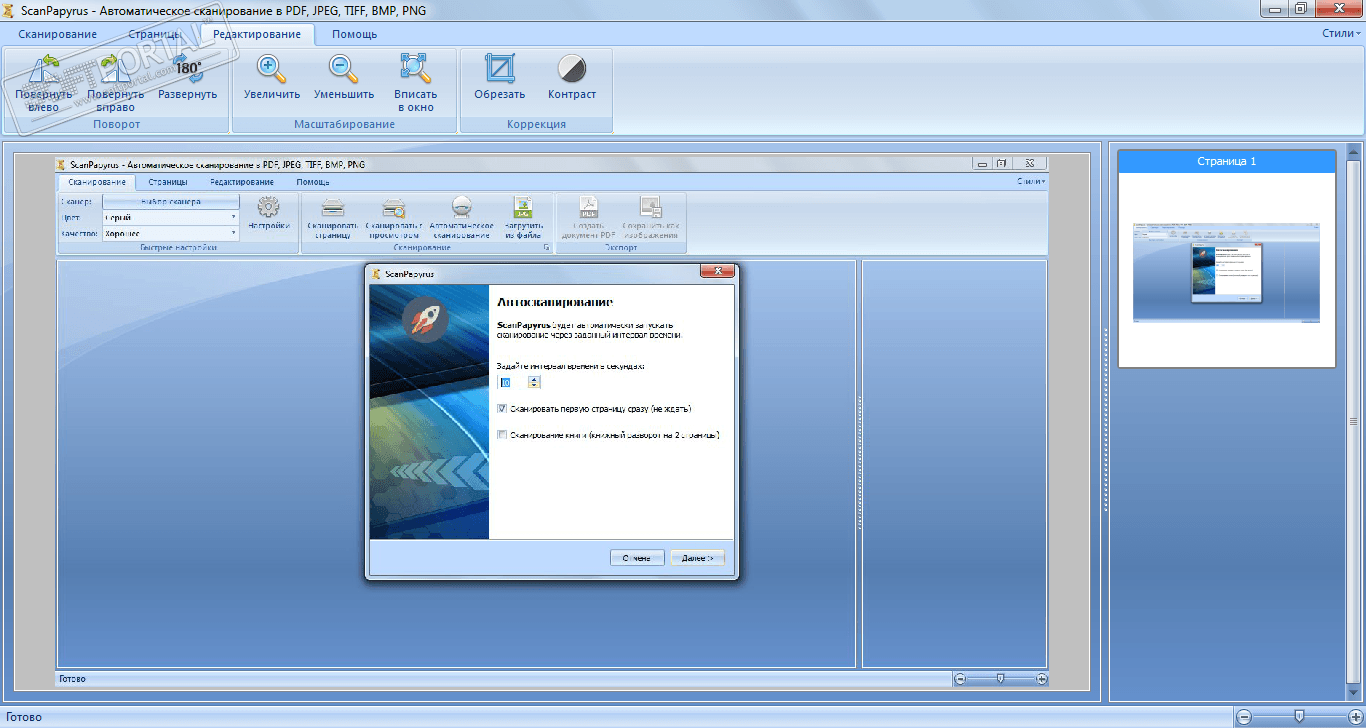
Task: Click the Готово text in the main status bar
Action: tap(22, 717)
